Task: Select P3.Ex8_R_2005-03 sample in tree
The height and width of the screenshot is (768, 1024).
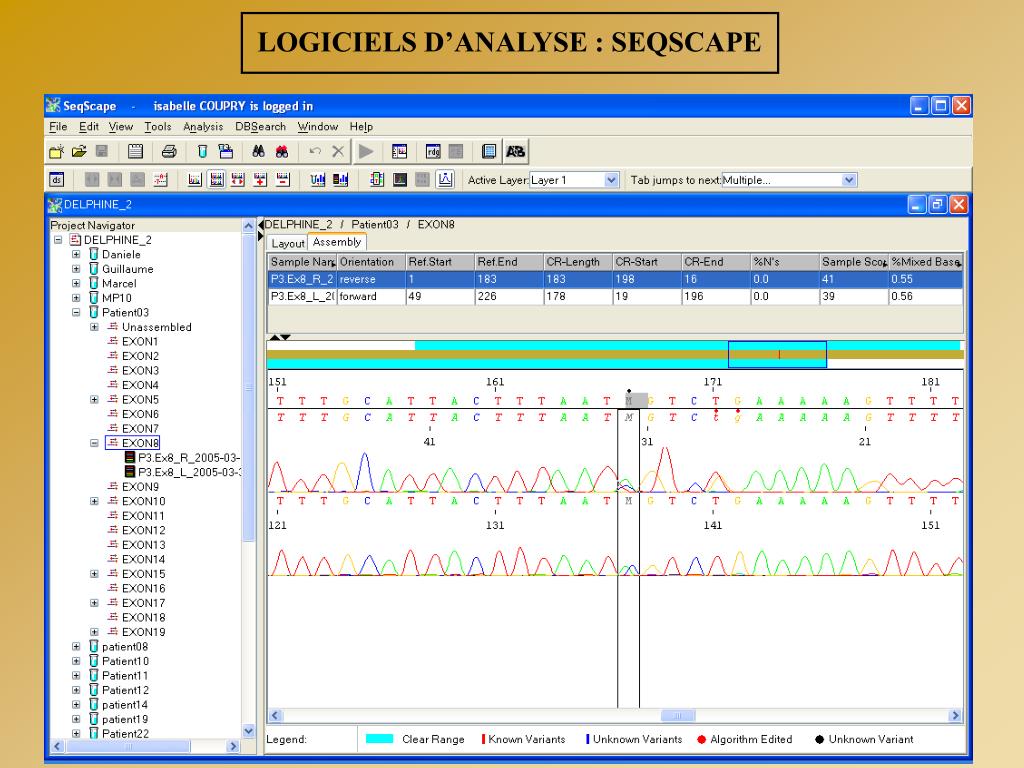Action: 188,458
